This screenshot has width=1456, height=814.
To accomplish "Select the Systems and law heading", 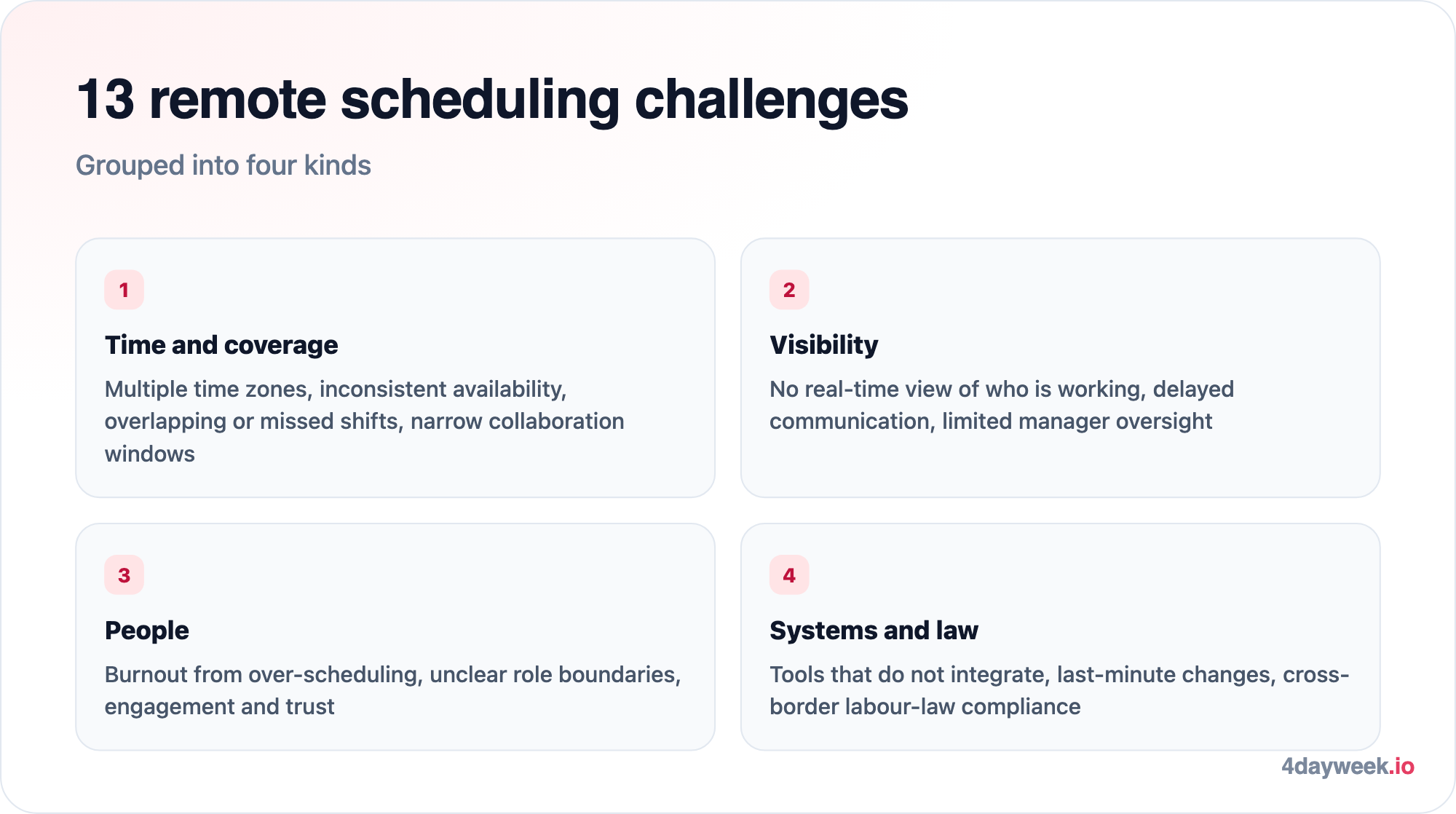I will point(874,631).
